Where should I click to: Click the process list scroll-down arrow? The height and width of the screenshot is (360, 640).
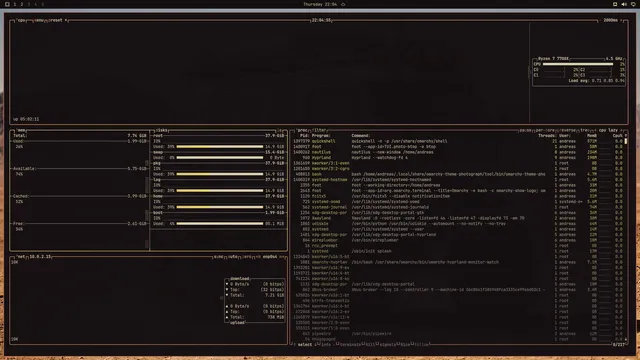[626, 339]
